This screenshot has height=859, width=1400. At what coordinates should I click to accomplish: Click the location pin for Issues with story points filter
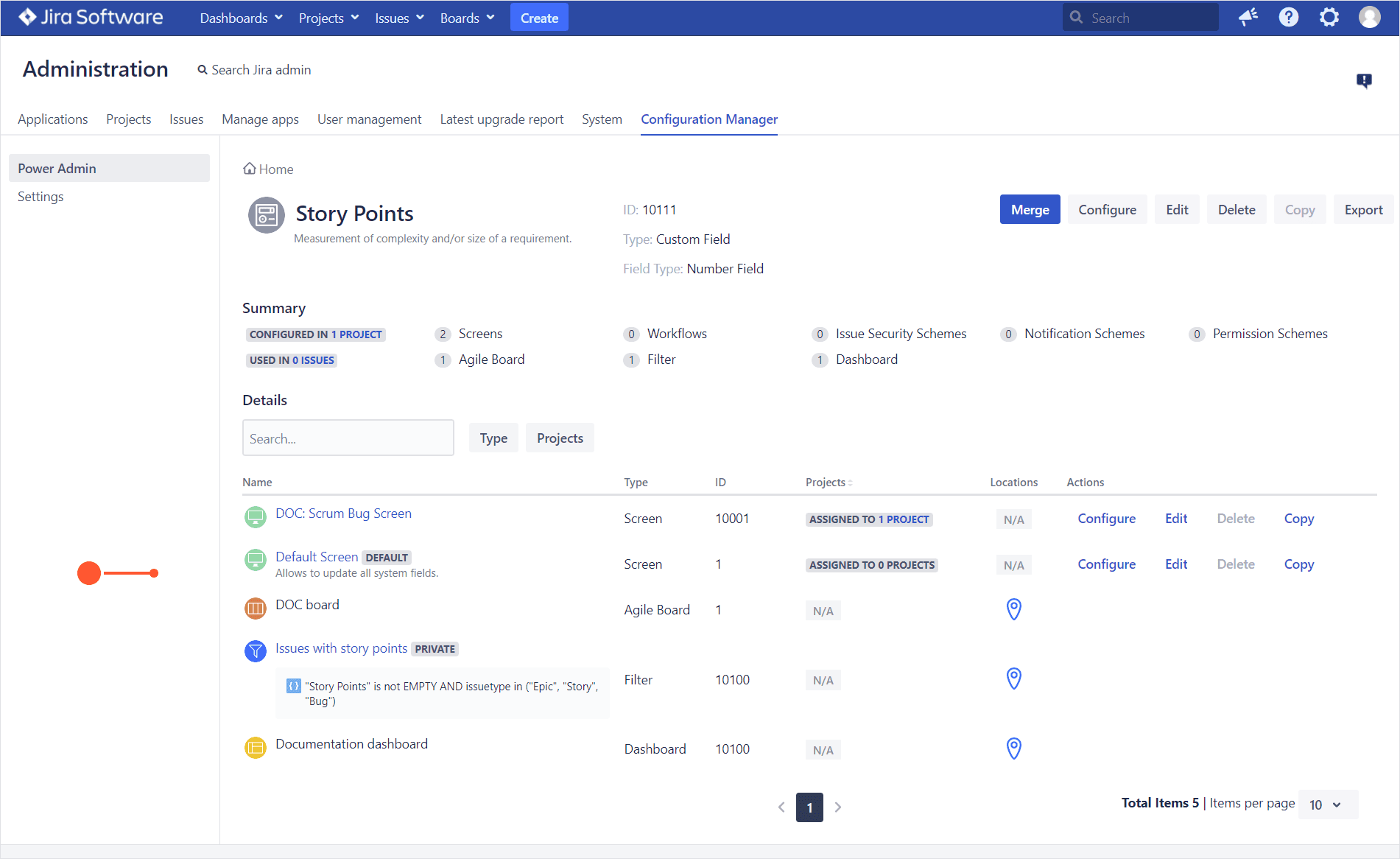tap(1014, 679)
